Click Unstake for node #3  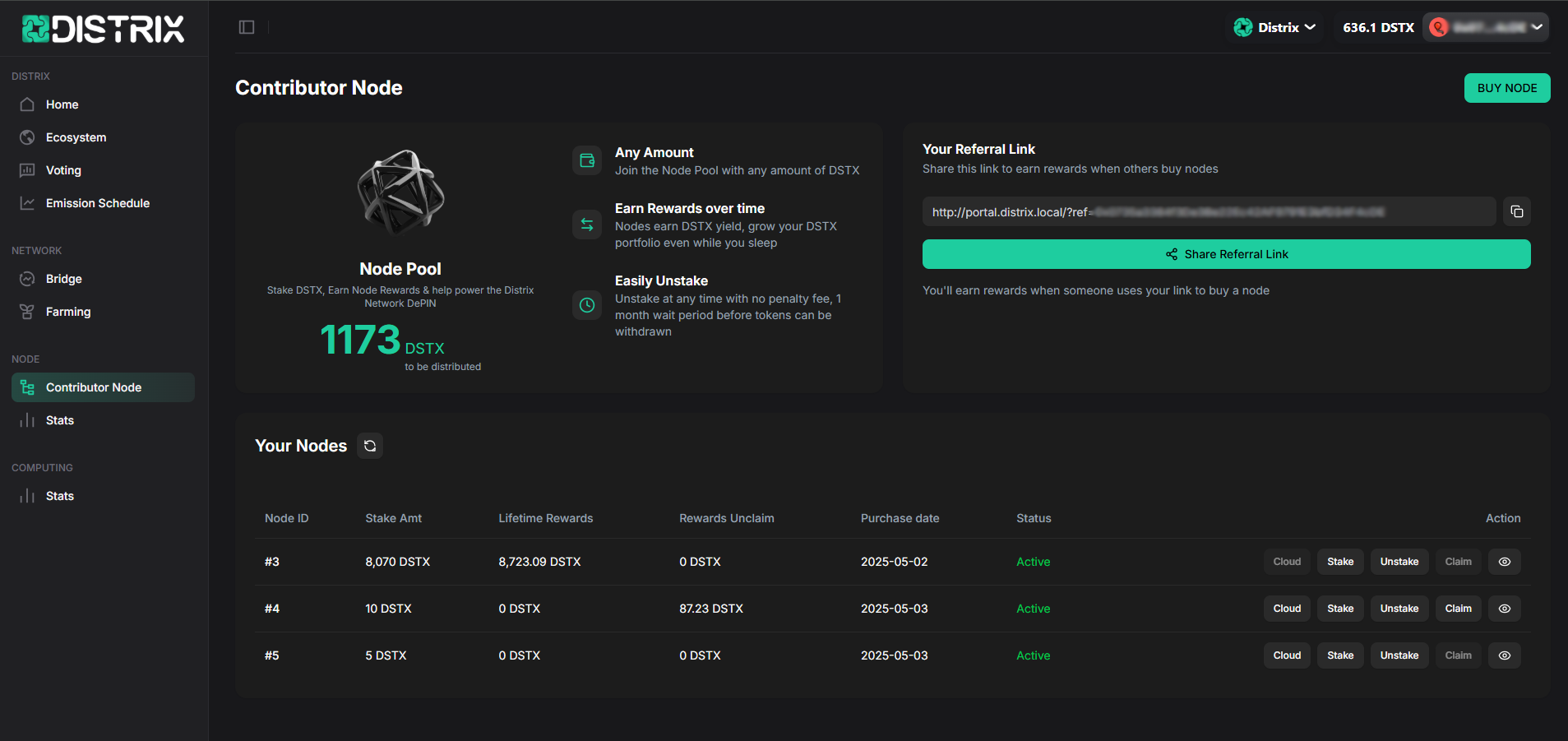1399,562
